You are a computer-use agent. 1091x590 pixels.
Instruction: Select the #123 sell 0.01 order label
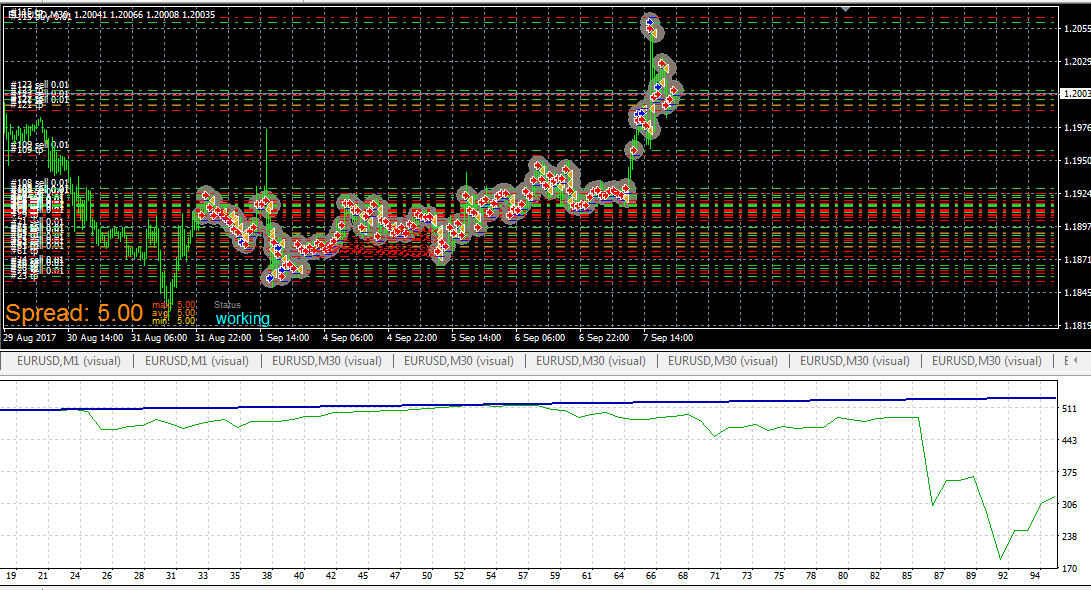point(40,85)
